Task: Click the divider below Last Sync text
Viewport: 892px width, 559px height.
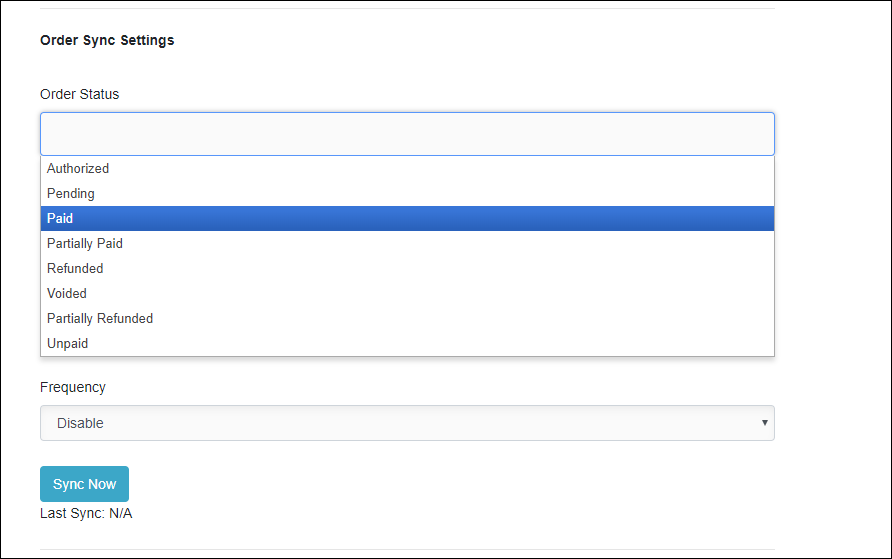Action: pos(407,549)
